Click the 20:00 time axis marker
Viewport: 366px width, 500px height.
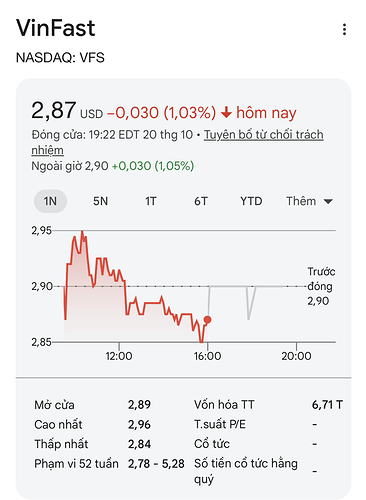[x=296, y=356]
